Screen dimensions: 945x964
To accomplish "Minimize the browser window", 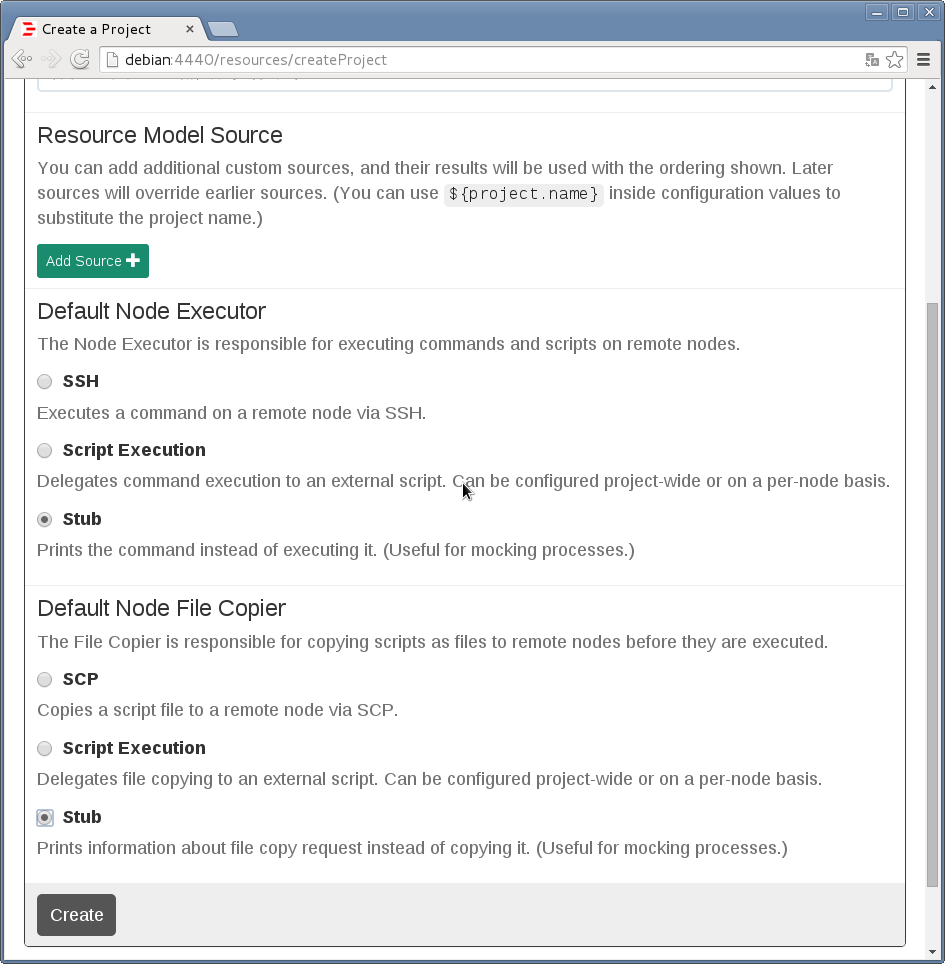I will 877,12.
